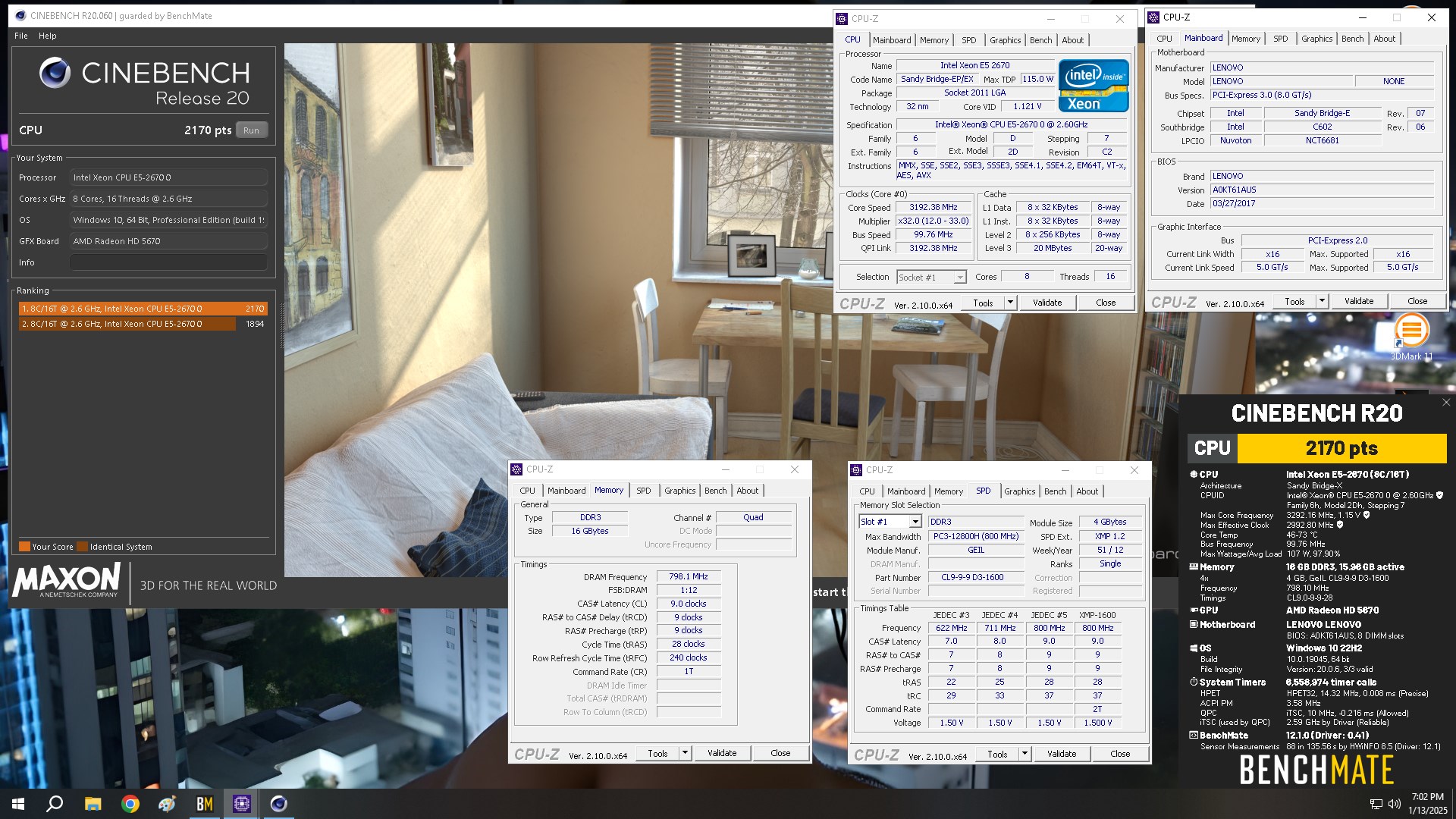Screen dimensions: 1456x819
Task: Click the Core Speed 3192.38 MHz value
Action: click(933, 207)
